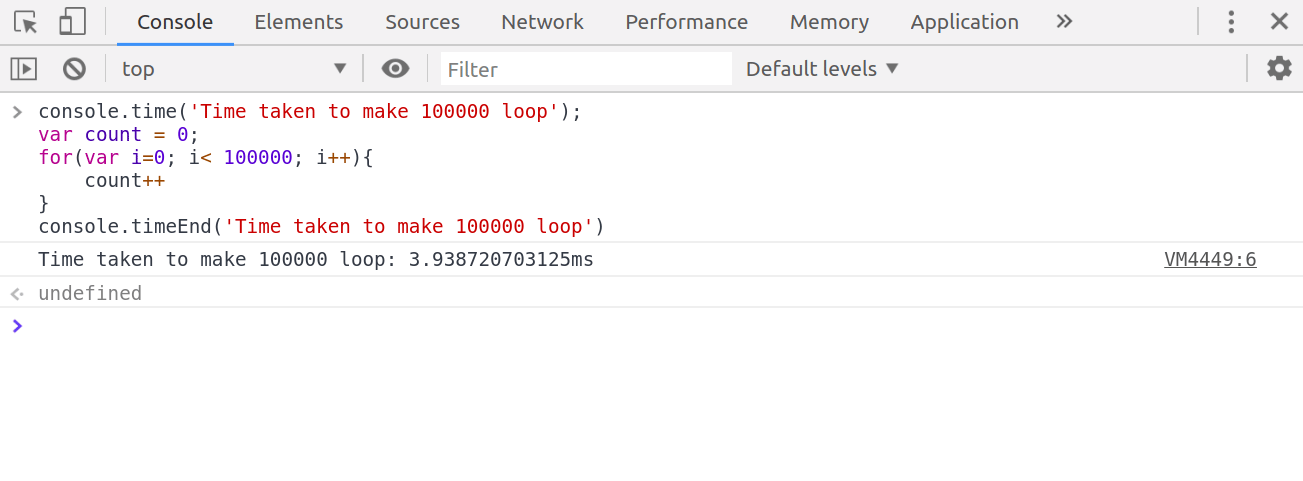Expand the Default levels dropdown
Image resolution: width=1303 pixels, height=481 pixels.
coord(822,69)
